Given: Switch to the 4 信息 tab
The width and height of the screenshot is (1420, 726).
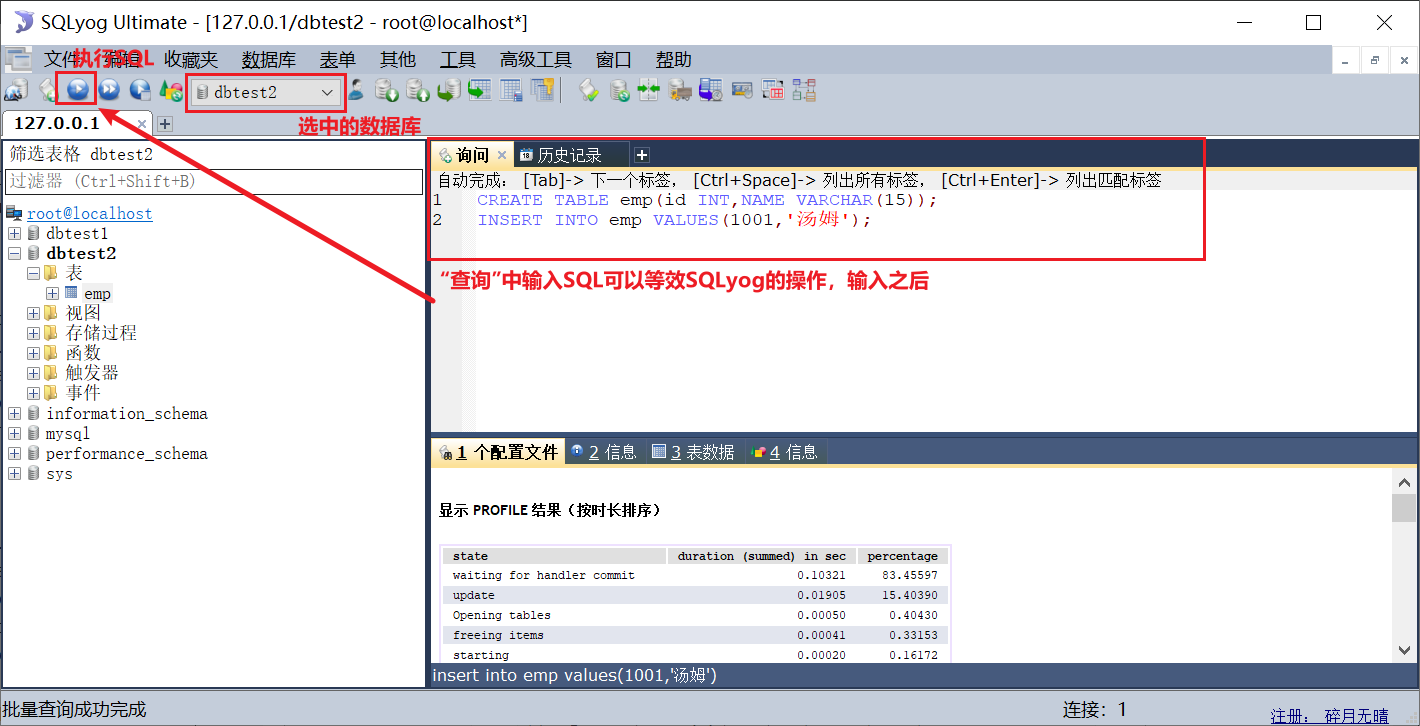Looking at the screenshot, I should click(x=785, y=452).
